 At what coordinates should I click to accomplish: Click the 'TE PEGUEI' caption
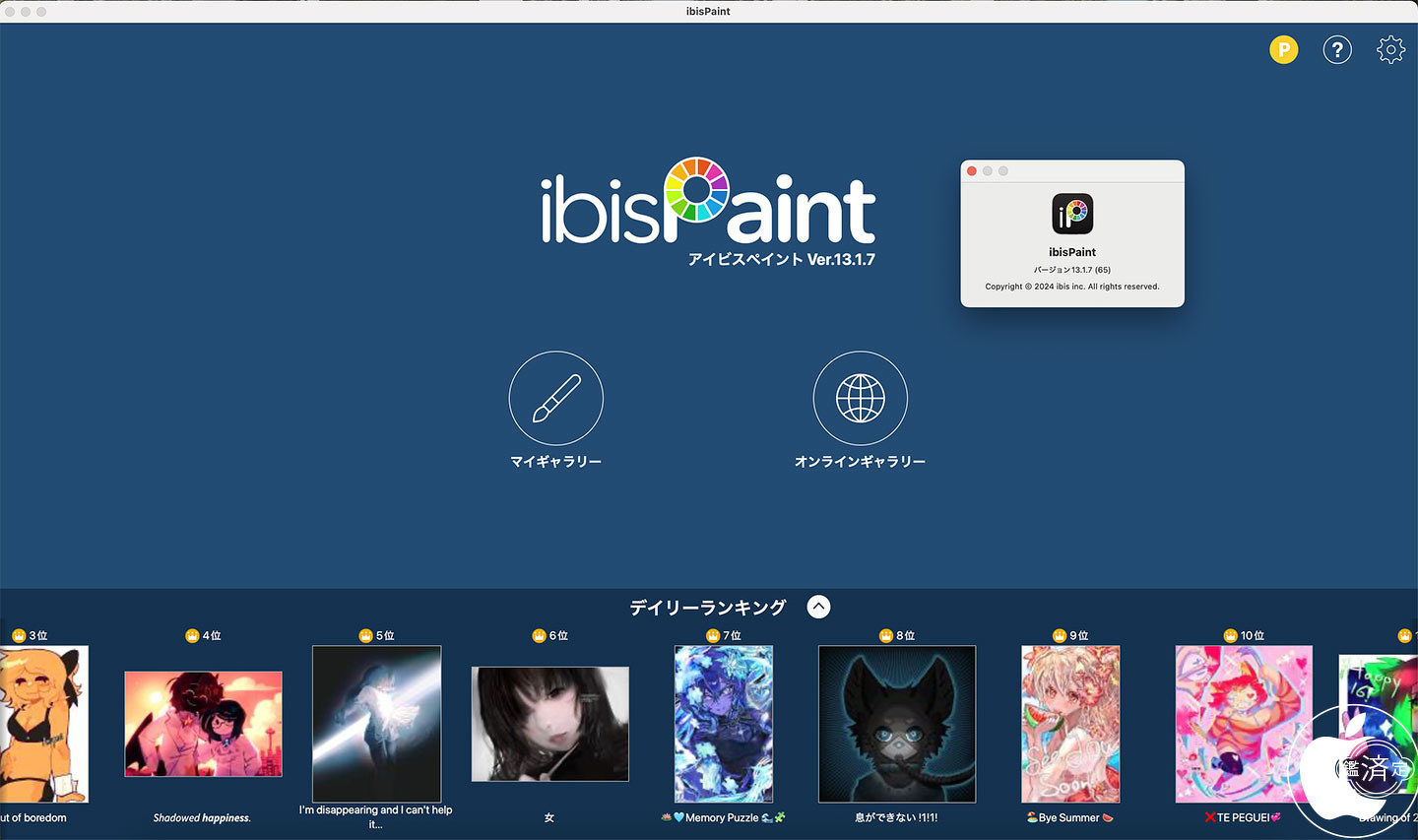click(1243, 818)
